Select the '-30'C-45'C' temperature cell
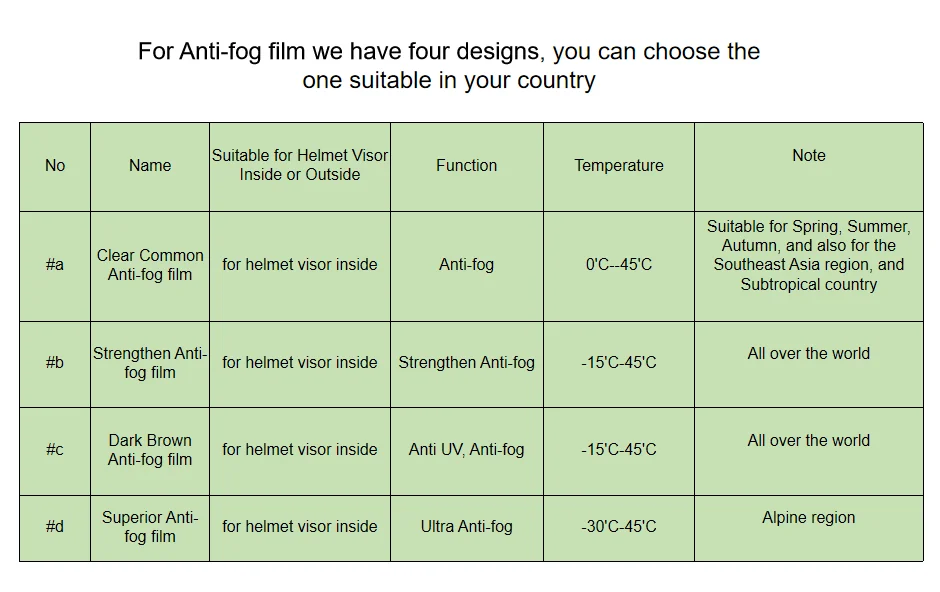Image resolution: width=940 pixels, height=592 pixels. (x=618, y=527)
